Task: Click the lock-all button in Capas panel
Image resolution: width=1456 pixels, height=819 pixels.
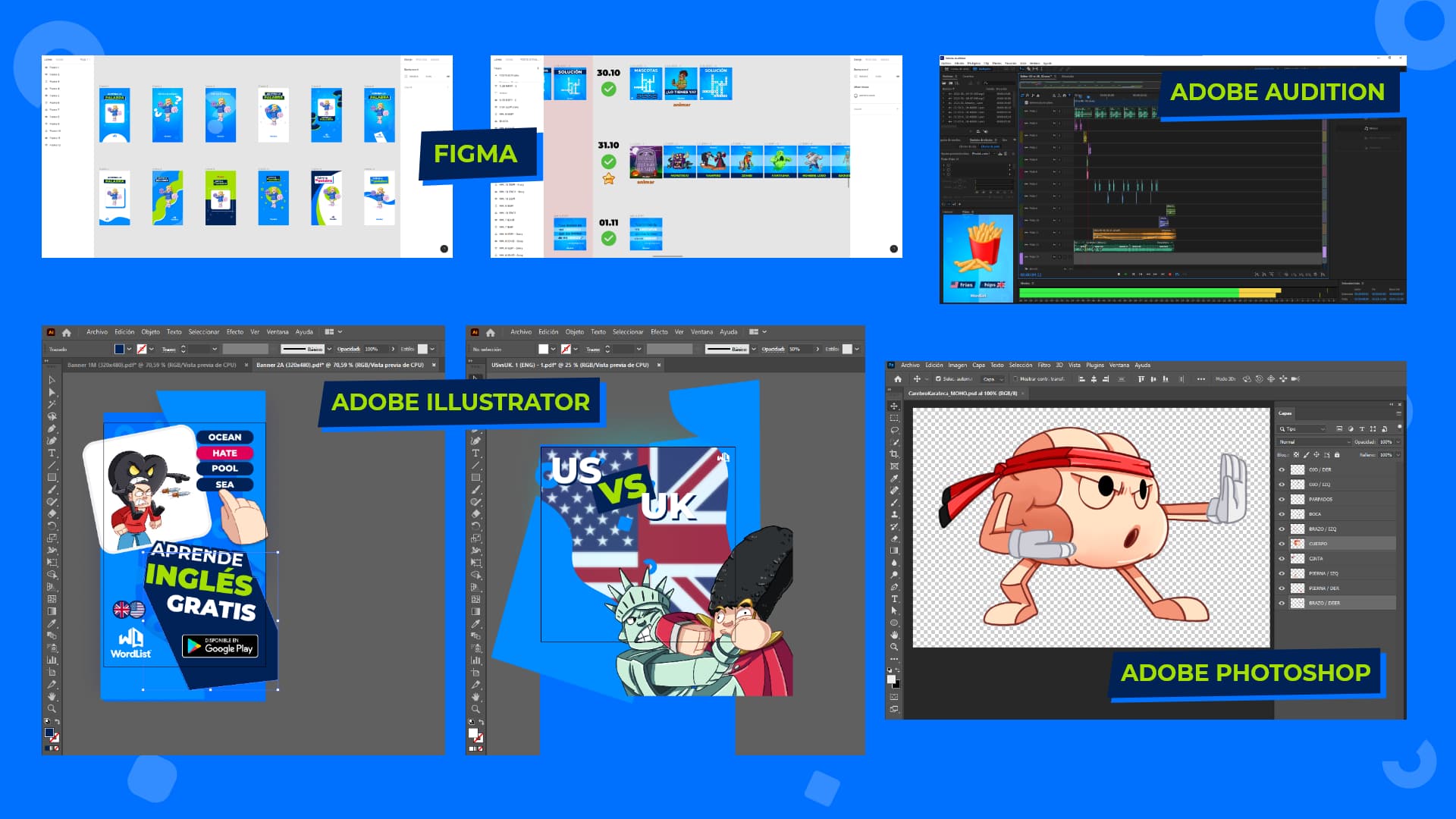Action: pyautogui.click(x=1337, y=455)
